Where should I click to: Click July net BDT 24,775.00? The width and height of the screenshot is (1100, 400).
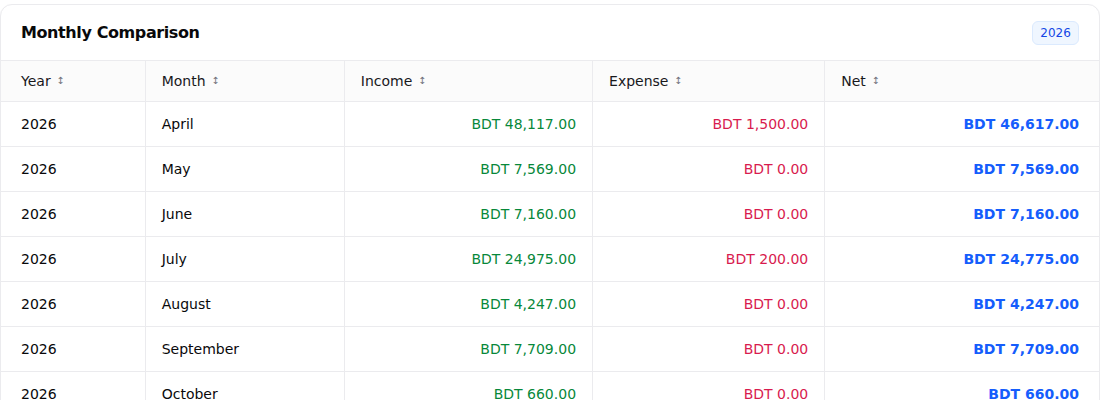pos(1021,259)
